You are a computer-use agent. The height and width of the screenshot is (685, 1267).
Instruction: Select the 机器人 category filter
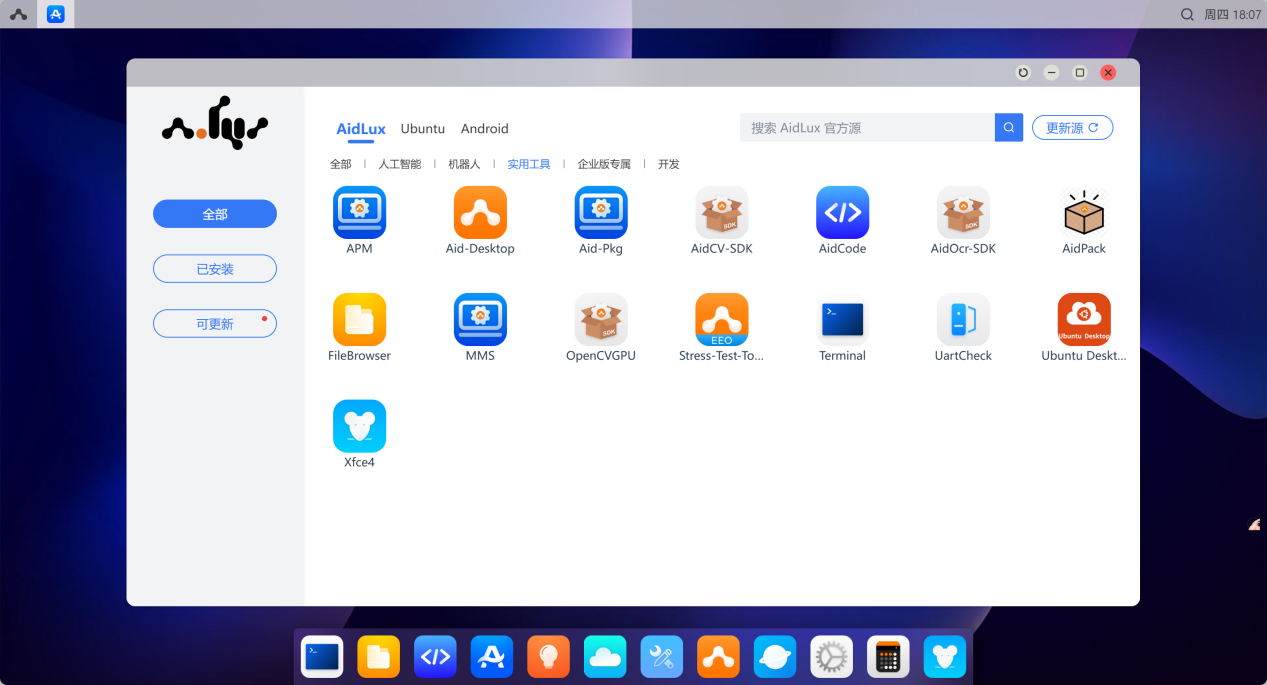pyautogui.click(x=464, y=164)
